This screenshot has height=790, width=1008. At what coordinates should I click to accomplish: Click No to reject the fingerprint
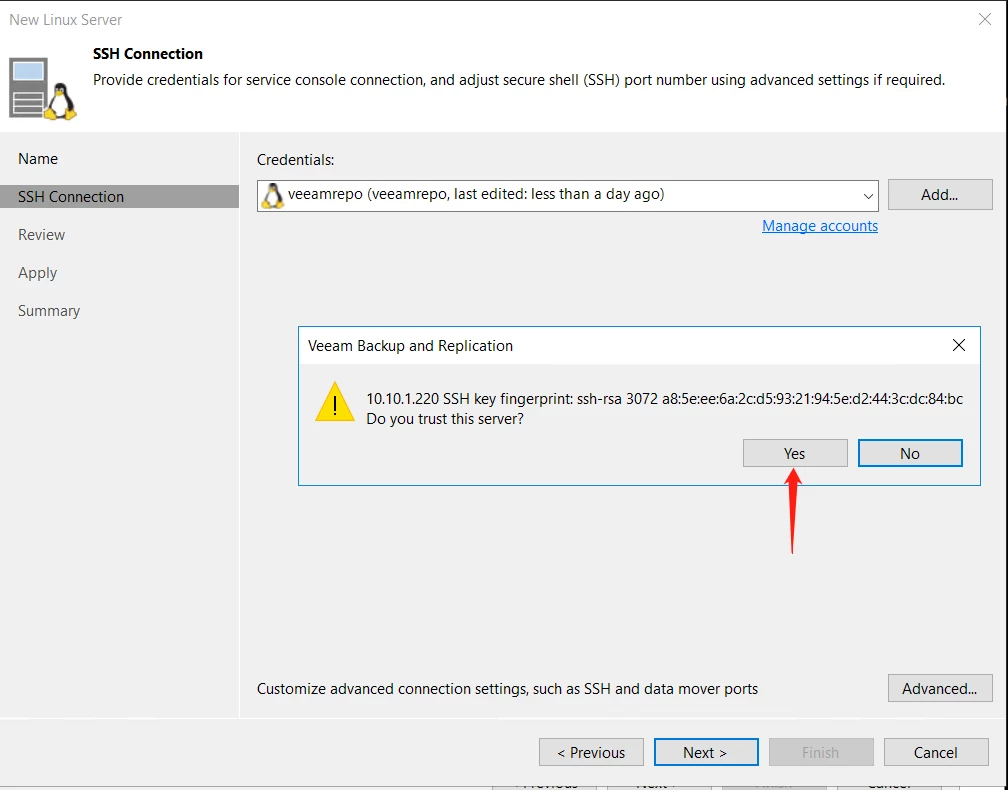click(x=909, y=453)
